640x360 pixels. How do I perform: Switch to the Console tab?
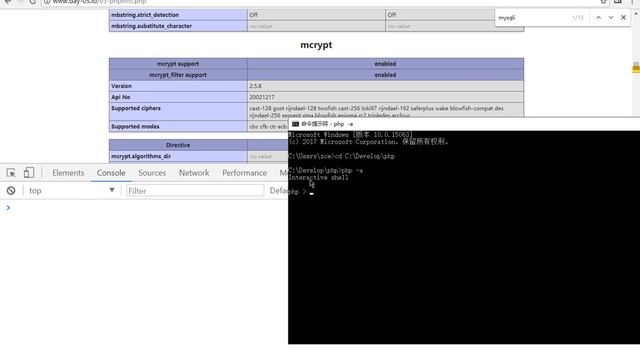111,173
